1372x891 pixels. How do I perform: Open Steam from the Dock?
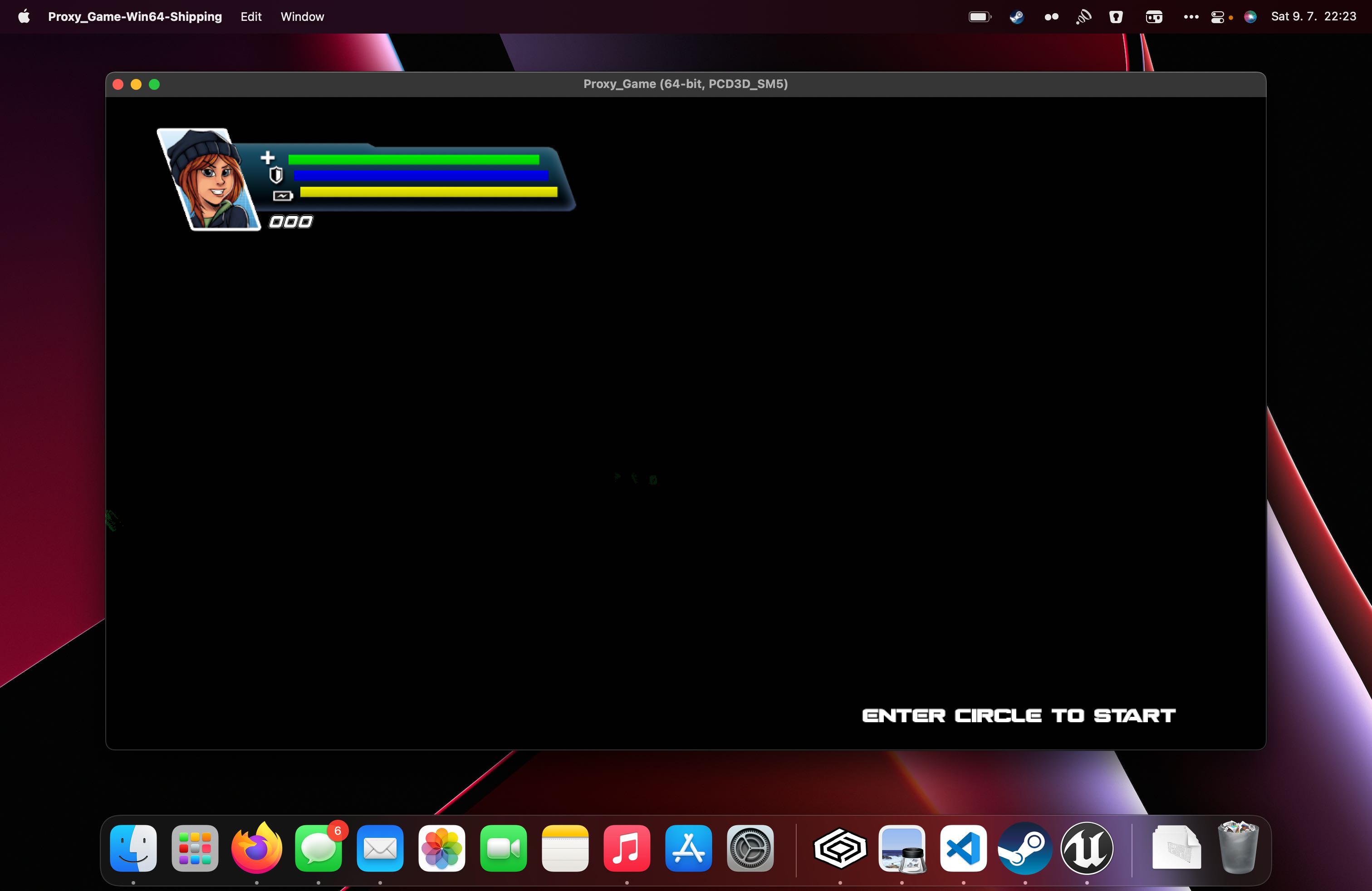pyautogui.click(x=1025, y=848)
